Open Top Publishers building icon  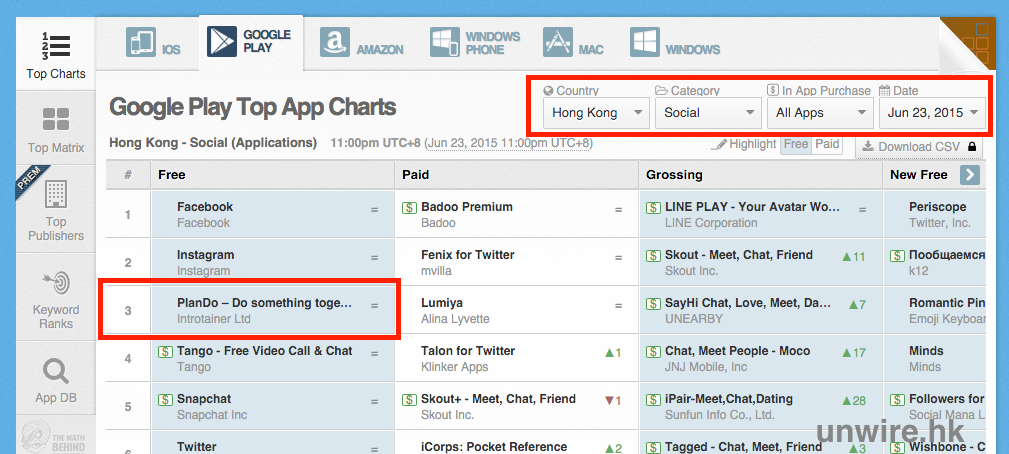click(56, 194)
